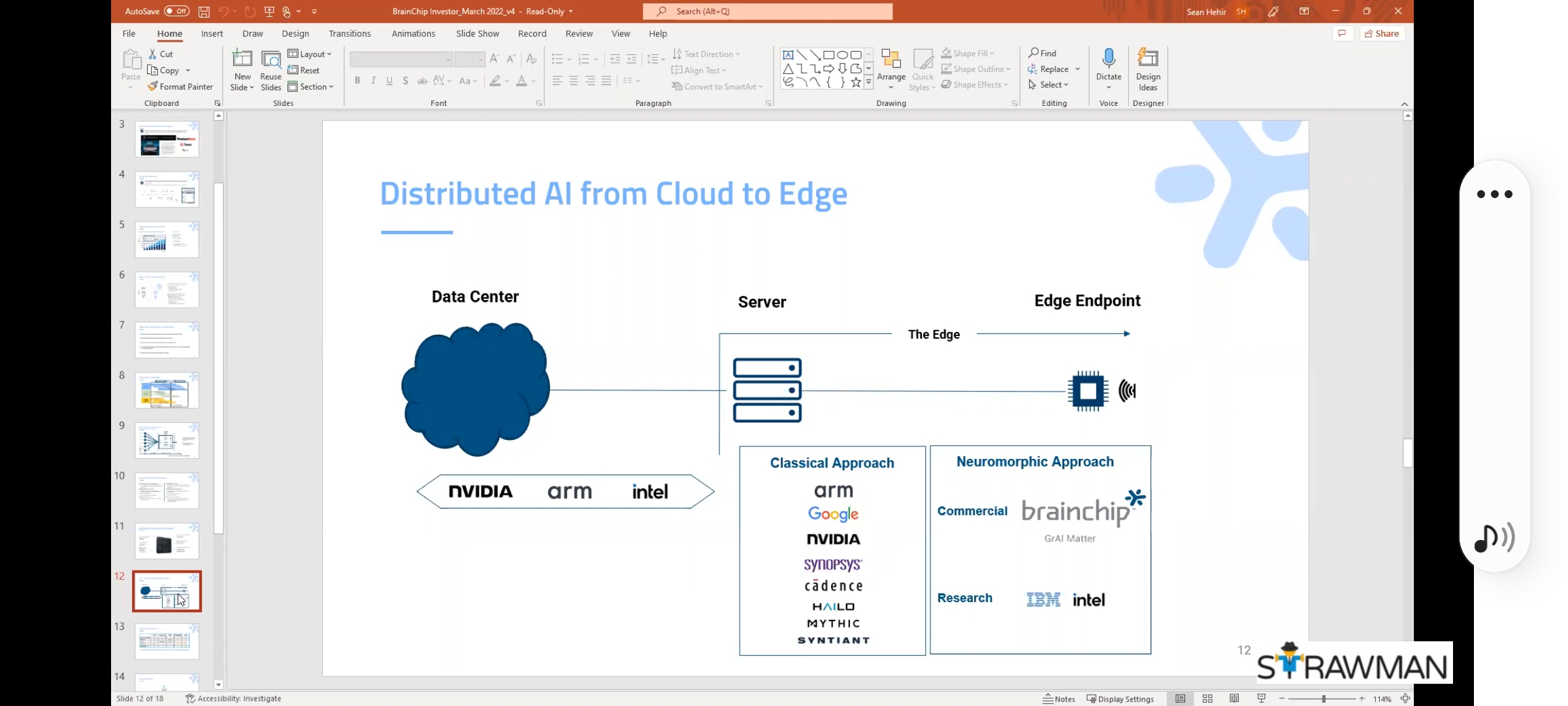Toggle Strikethrough formatting
Image resolution: width=1568 pixels, height=706 pixels.
(x=422, y=80)
